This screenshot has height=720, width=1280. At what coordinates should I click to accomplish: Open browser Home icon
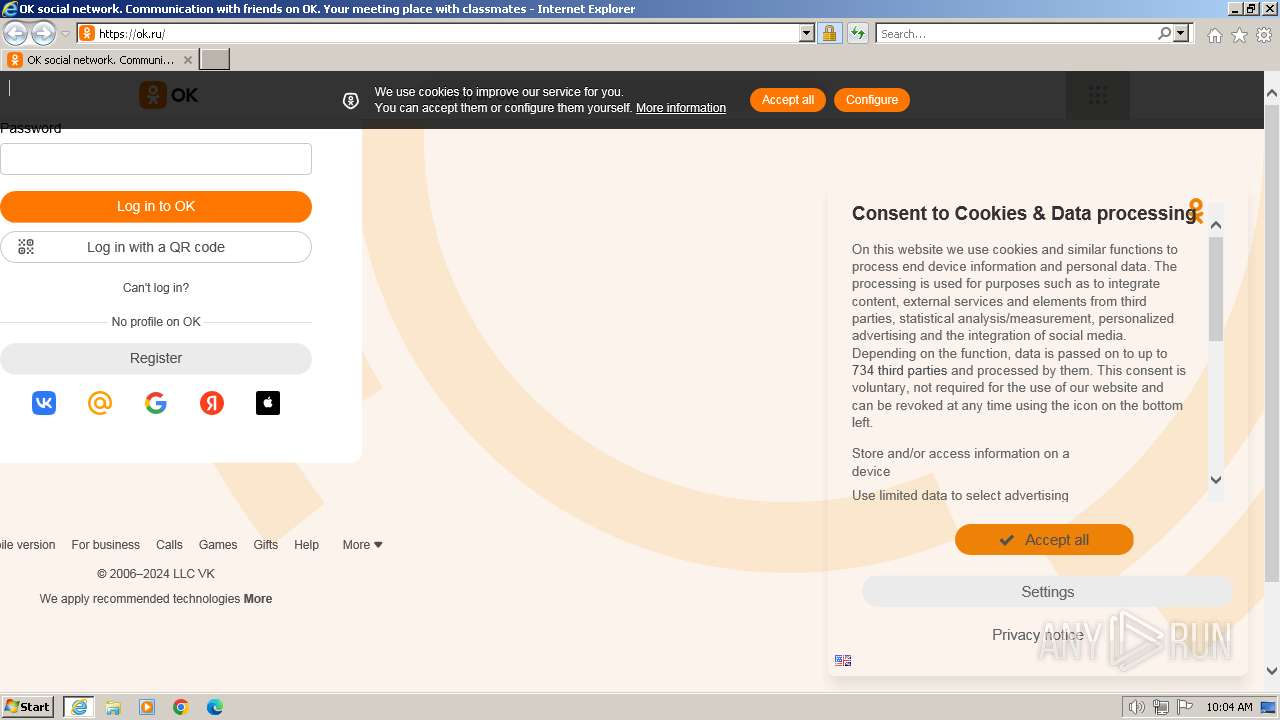1214,35
